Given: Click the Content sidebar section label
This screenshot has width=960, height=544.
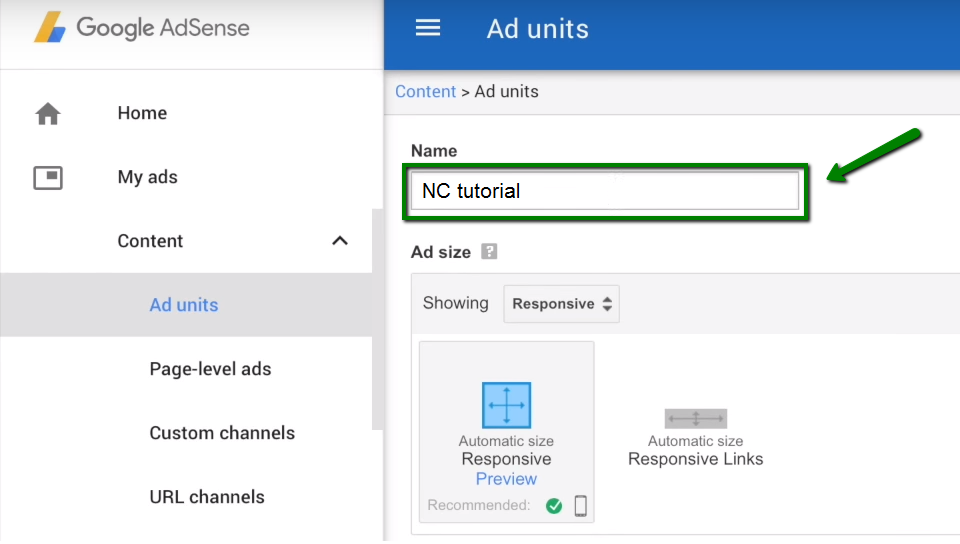Looking at the screenshot, I should pyautogui.click(x=150, y=241).
